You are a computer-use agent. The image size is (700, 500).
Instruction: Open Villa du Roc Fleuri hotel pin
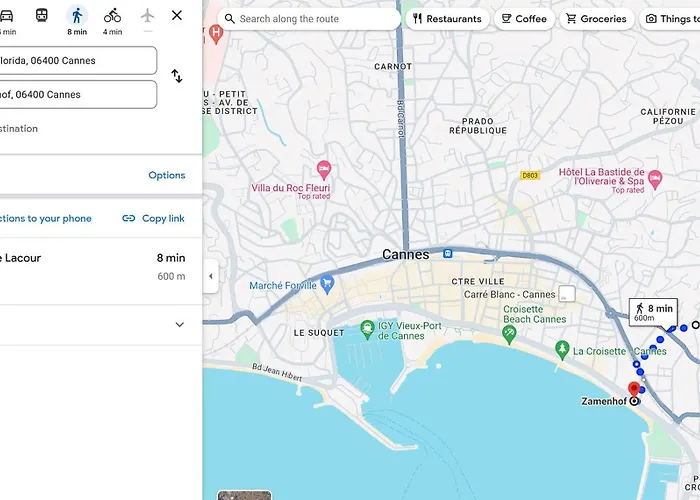[x=323, y=168]
